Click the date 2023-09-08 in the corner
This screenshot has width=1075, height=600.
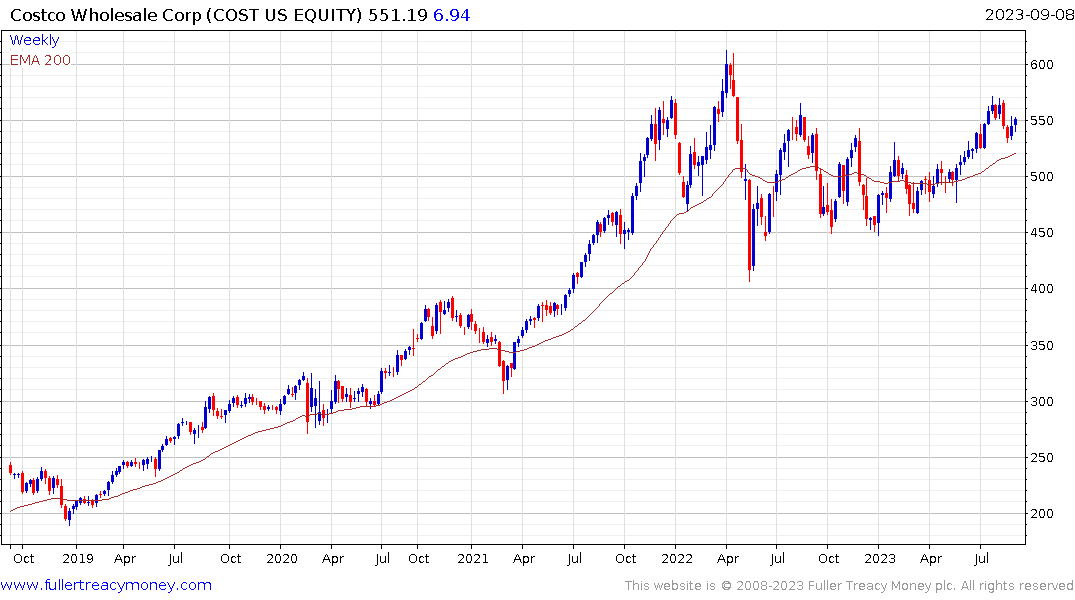pyautogui.click(x=1029, y=15)
